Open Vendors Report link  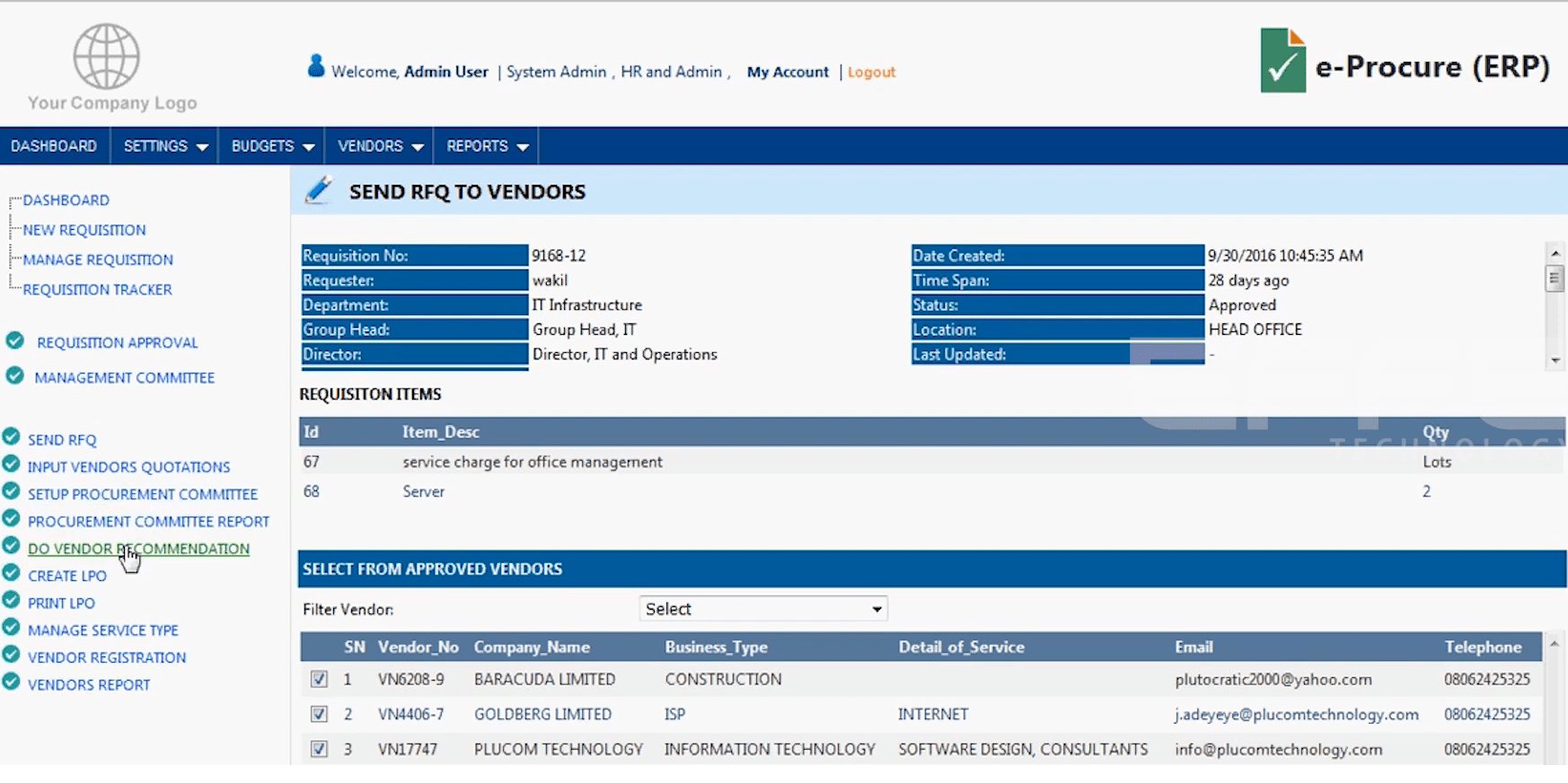(89, 684)
